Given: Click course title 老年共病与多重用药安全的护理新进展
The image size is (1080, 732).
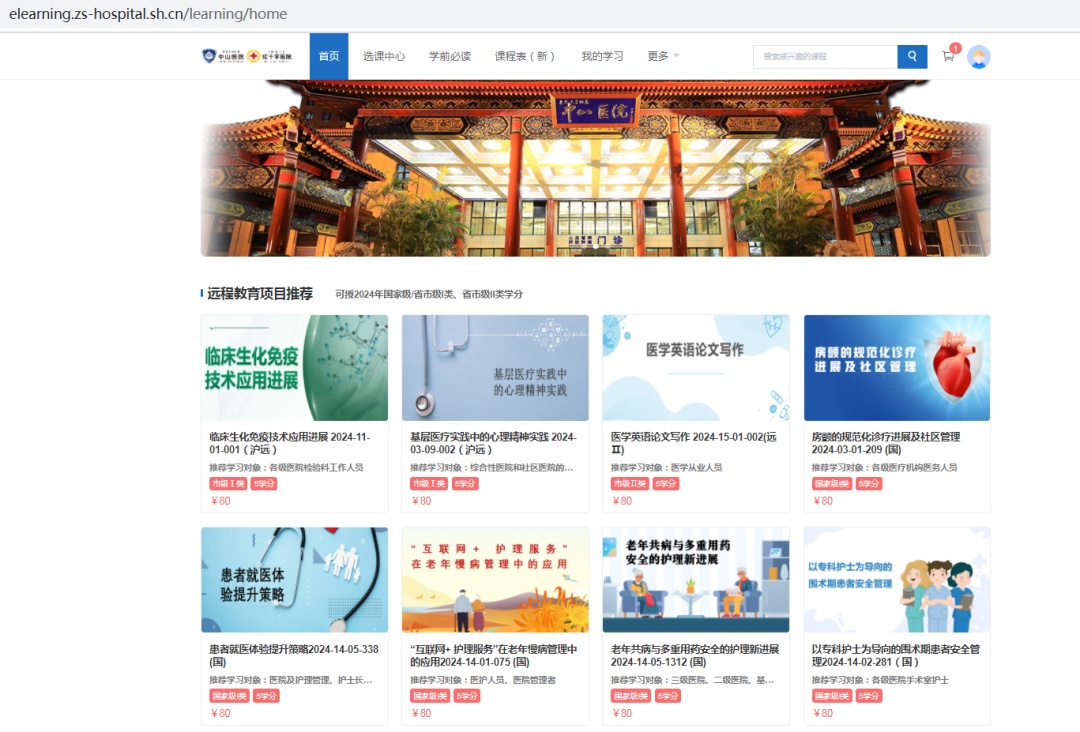Looking at the screenshot, I should (x=694, y=655).
